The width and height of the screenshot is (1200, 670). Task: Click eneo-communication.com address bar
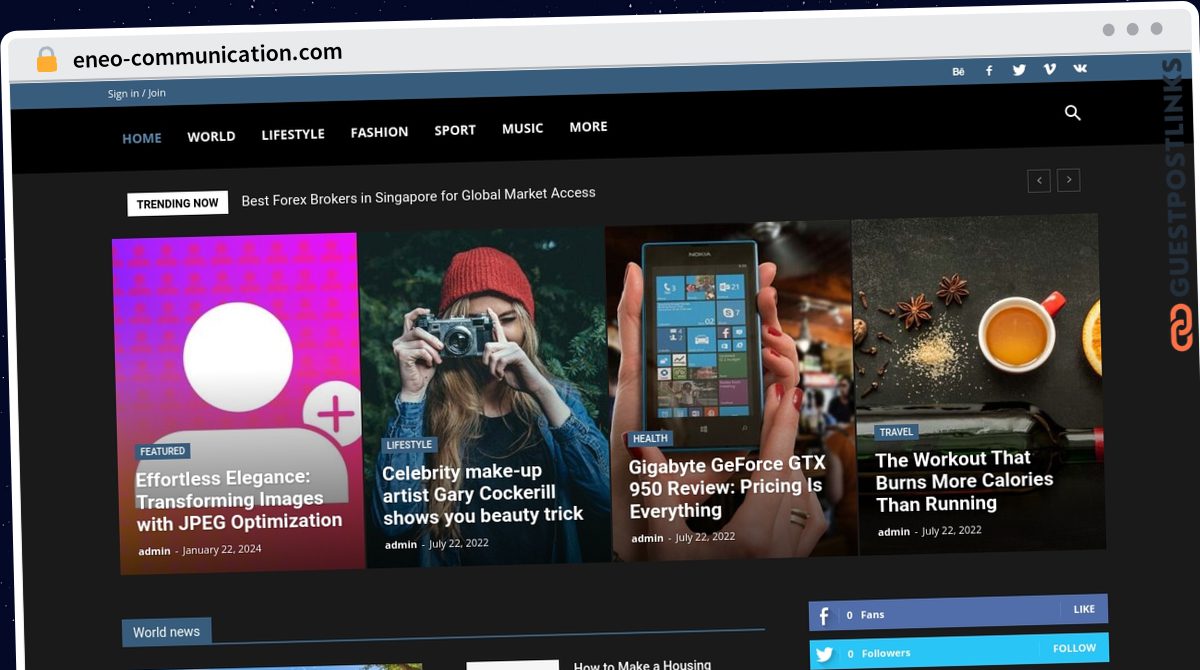click(208, 54)
